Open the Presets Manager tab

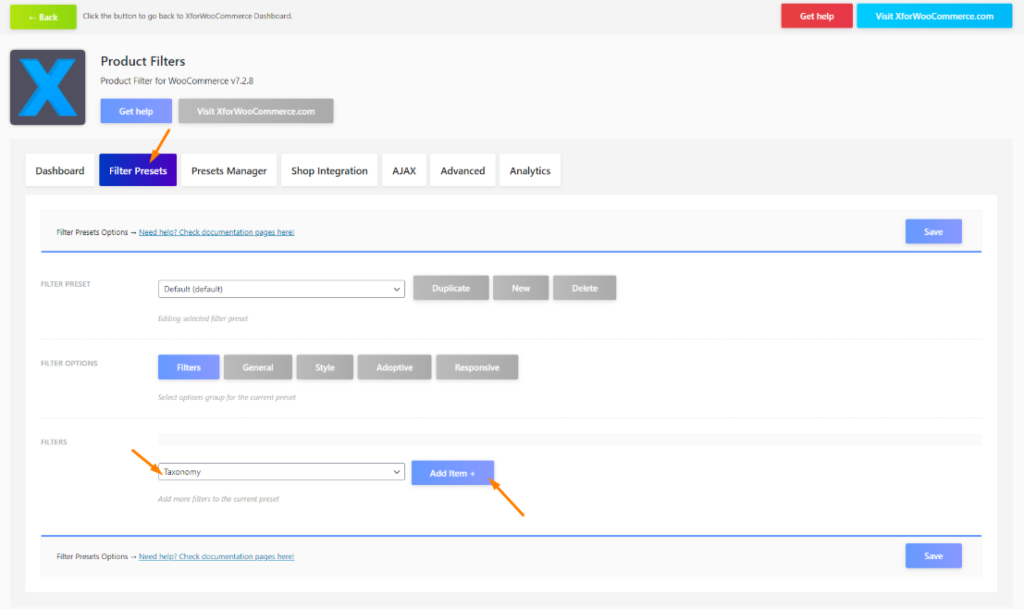(229, 170)
